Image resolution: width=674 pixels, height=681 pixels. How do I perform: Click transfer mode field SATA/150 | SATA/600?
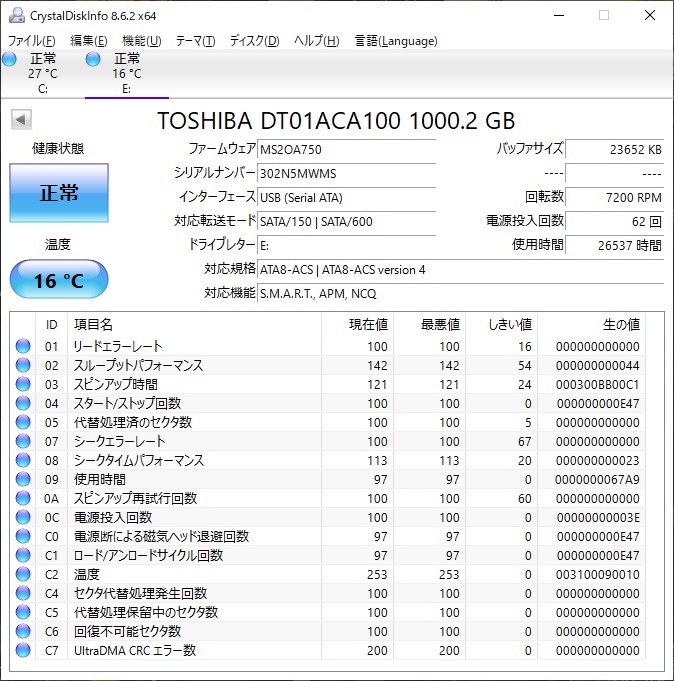347,221
